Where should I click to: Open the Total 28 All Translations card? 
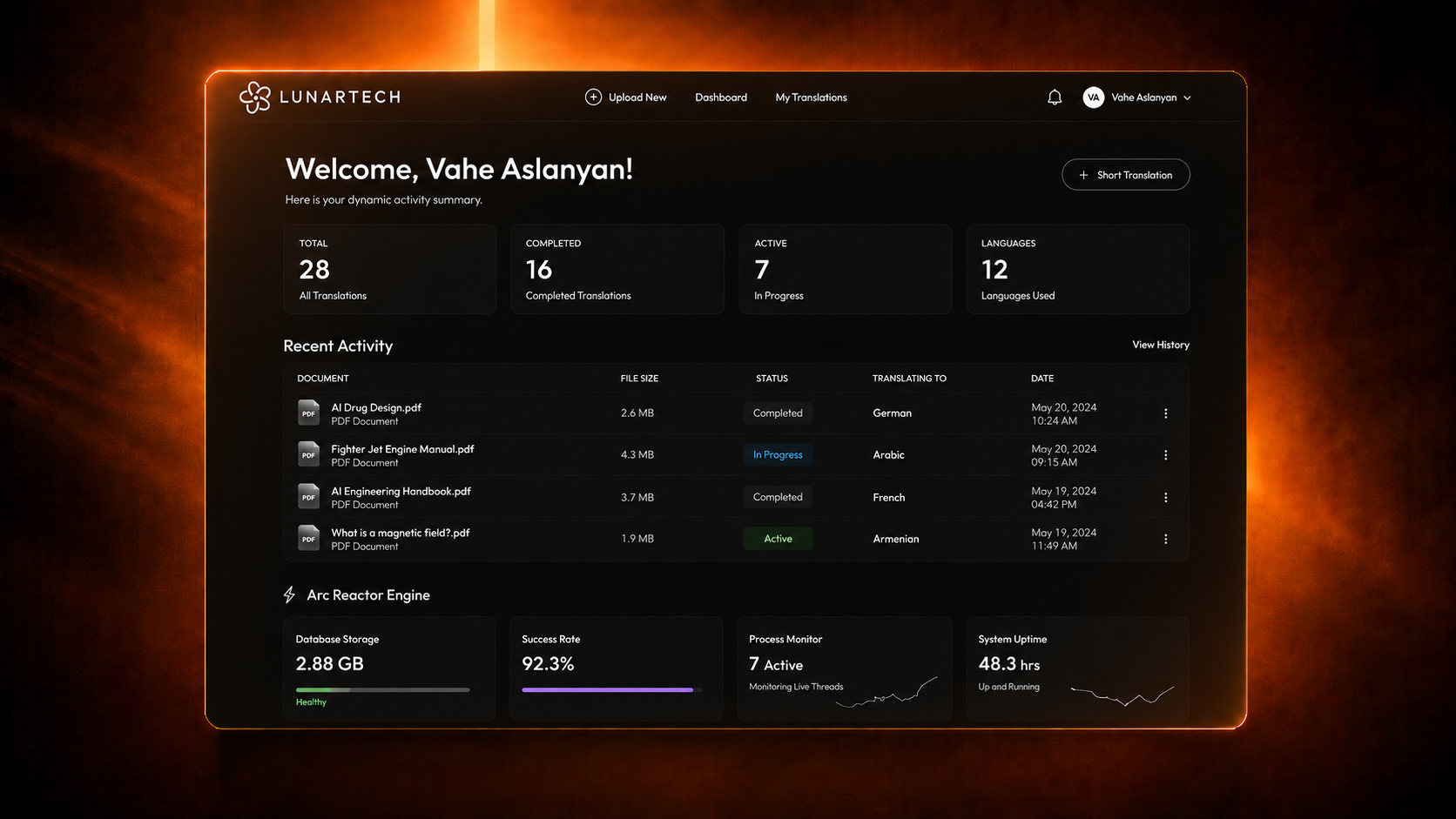pyautogui.click(x=390, y=269)
